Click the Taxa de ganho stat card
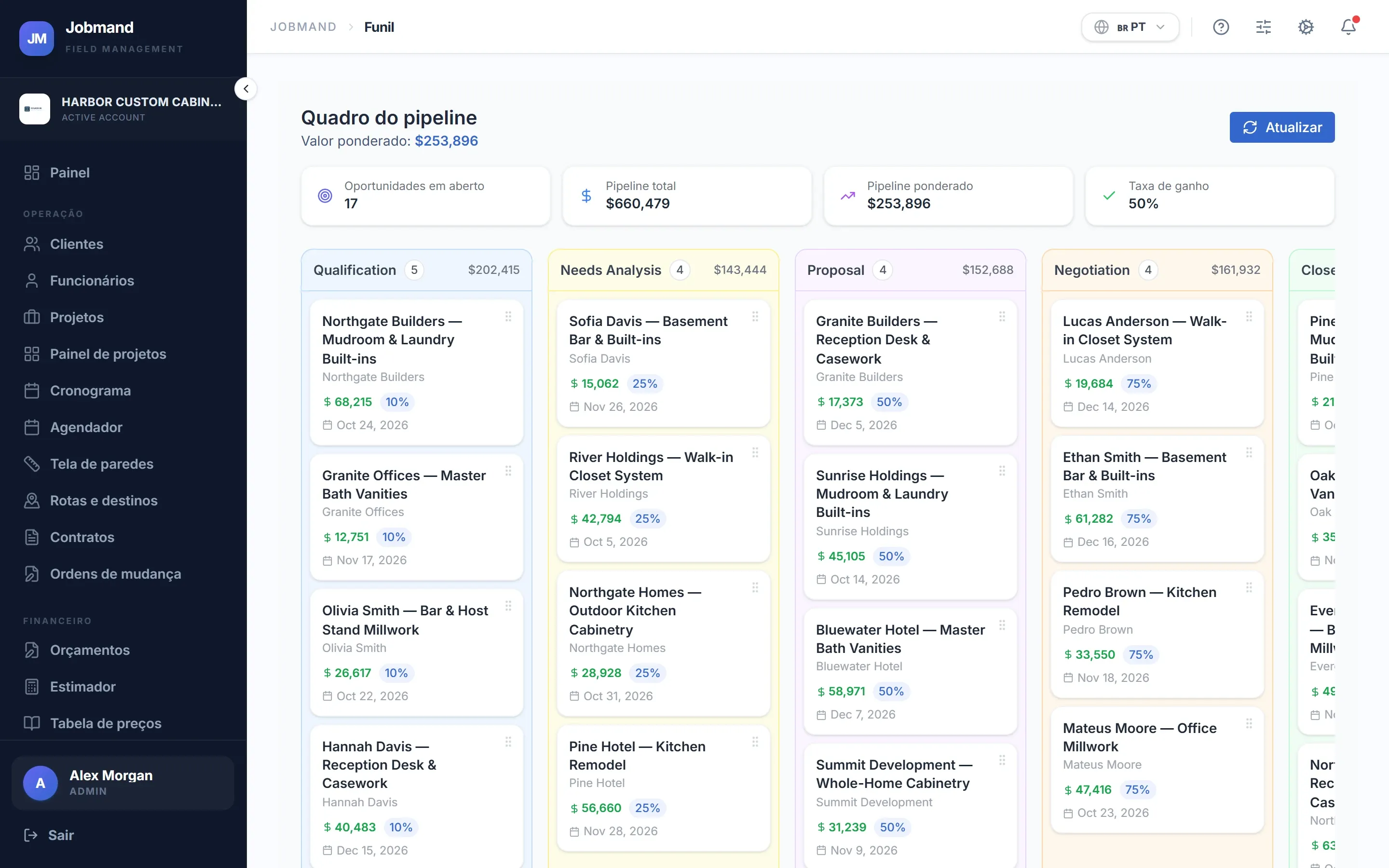 (x=1210, y=196)
